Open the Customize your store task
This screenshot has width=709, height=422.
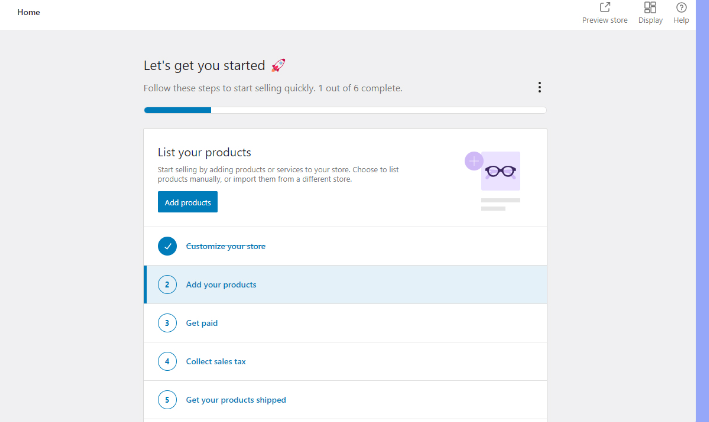pos(226,246)
